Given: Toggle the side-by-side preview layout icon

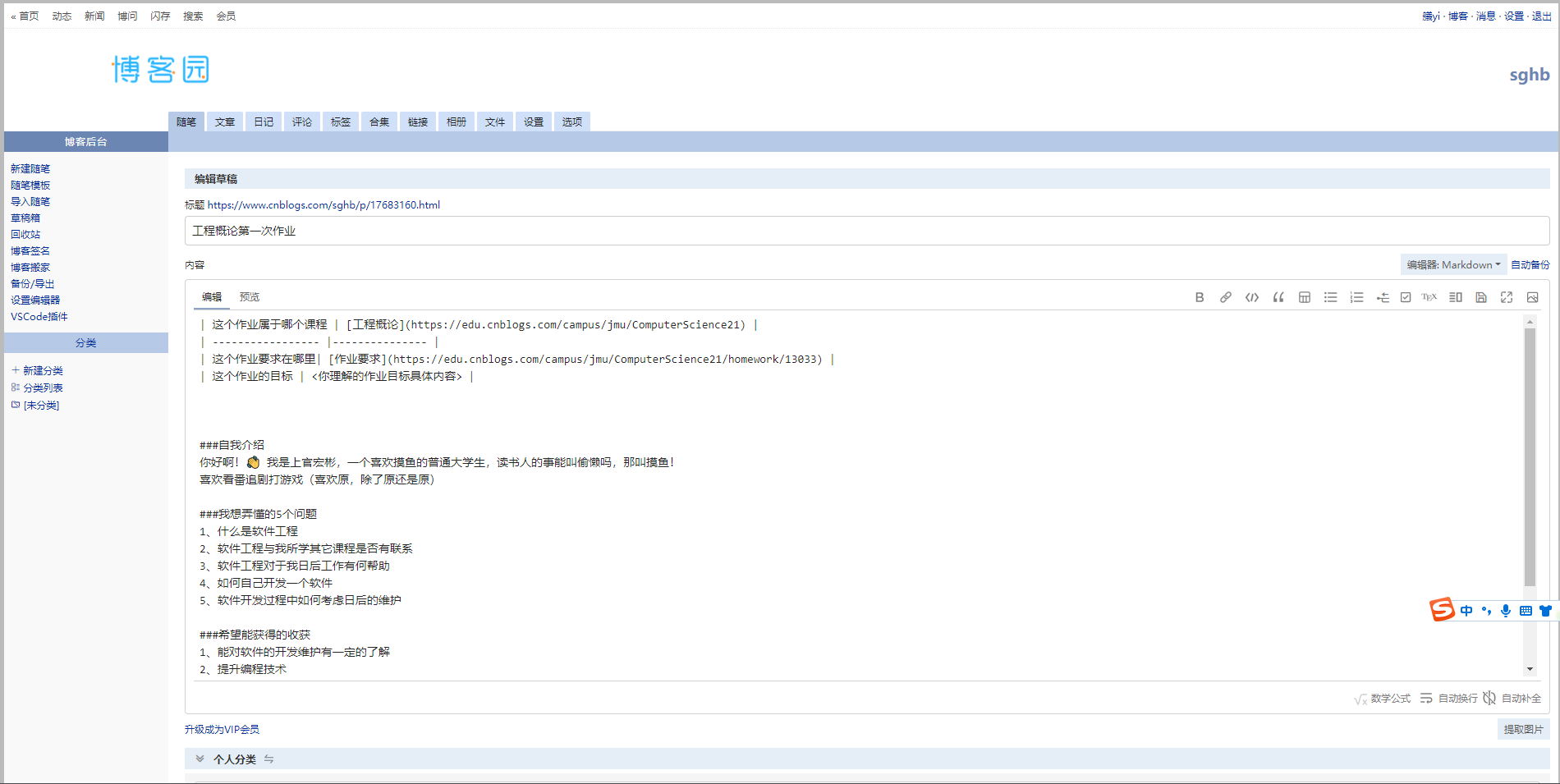Looking at the screenshot, I should tap(1456, 297).
